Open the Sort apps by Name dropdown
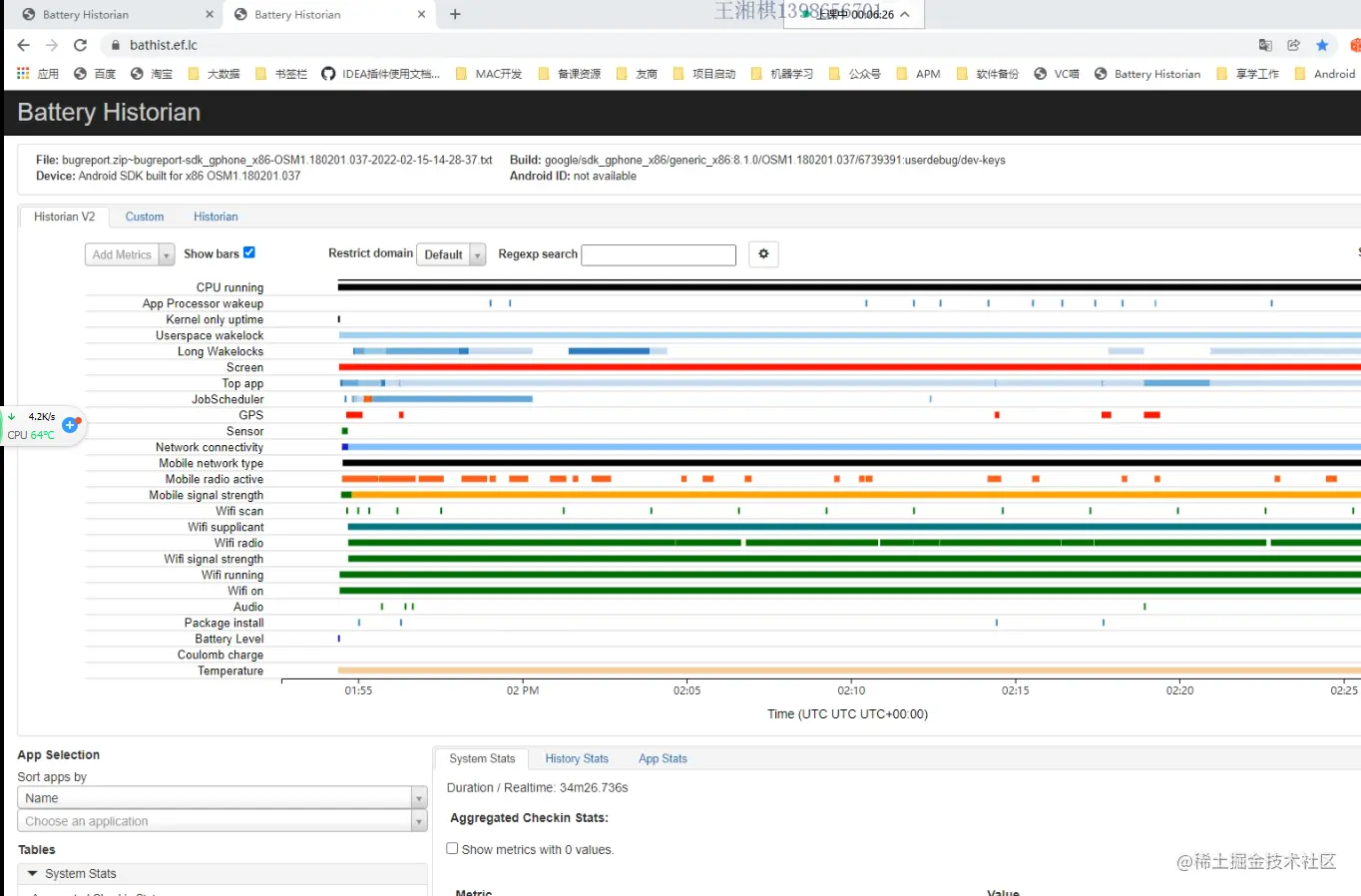1361x896 pixels. click(x=223, y=798)
